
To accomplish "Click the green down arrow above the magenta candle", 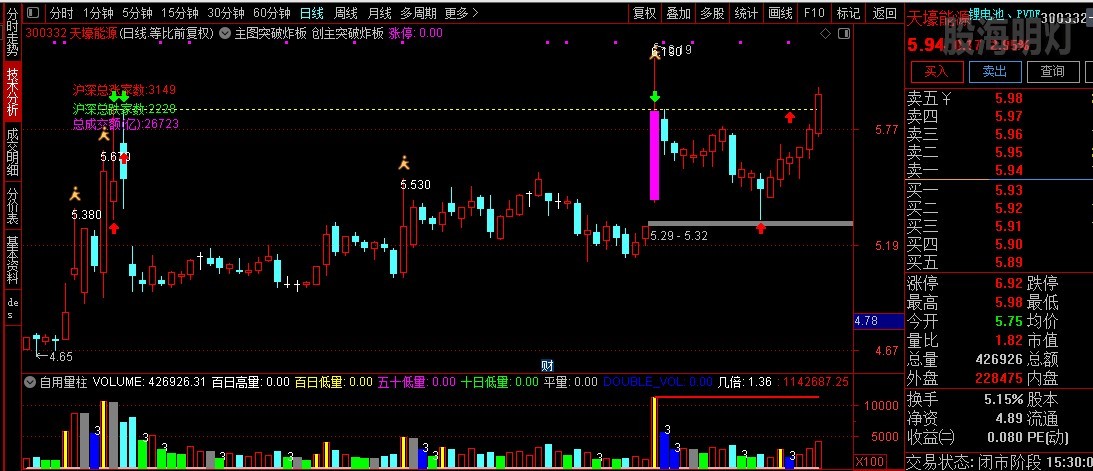I will tap(654, 97).
